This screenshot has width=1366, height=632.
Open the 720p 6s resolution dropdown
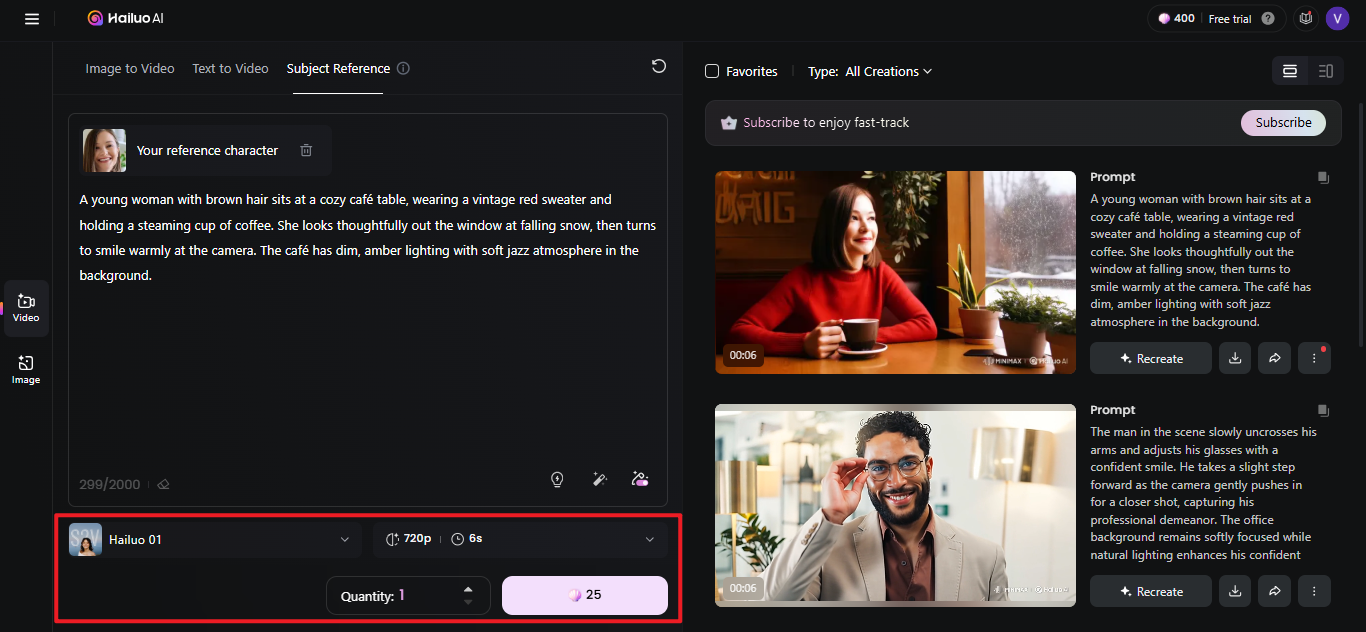click(520, 539)
